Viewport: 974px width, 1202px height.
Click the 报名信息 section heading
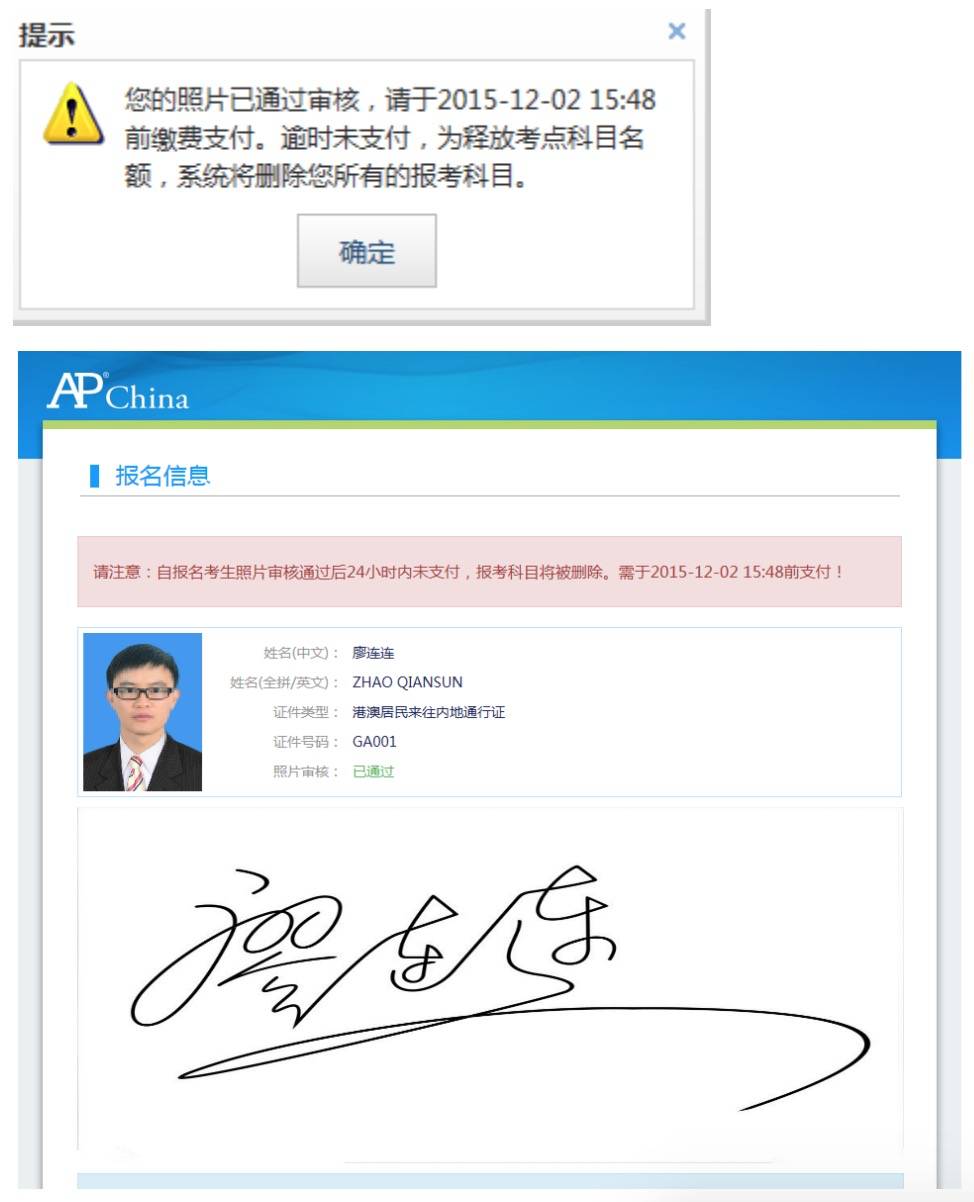[x=163, y=476]
